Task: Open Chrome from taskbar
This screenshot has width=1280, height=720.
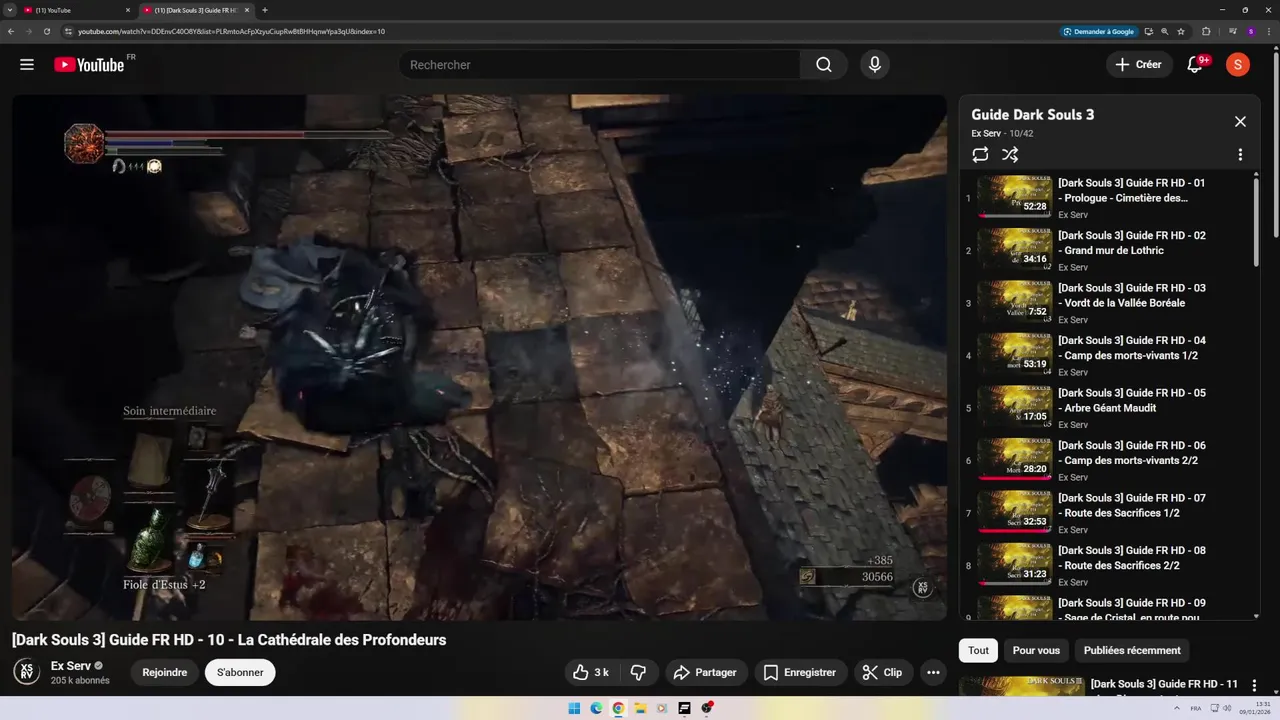Action: [618, 708]
